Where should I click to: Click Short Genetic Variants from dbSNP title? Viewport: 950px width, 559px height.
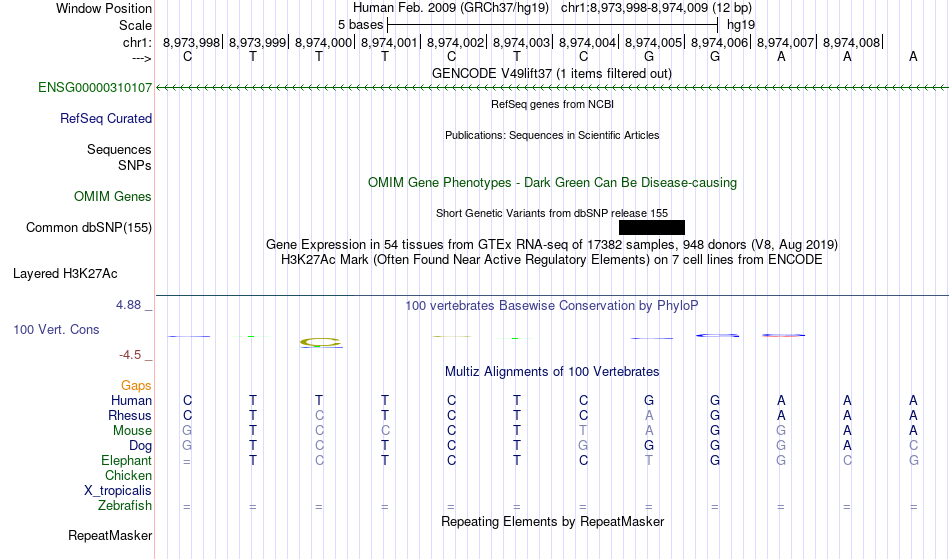click(552, 213)
